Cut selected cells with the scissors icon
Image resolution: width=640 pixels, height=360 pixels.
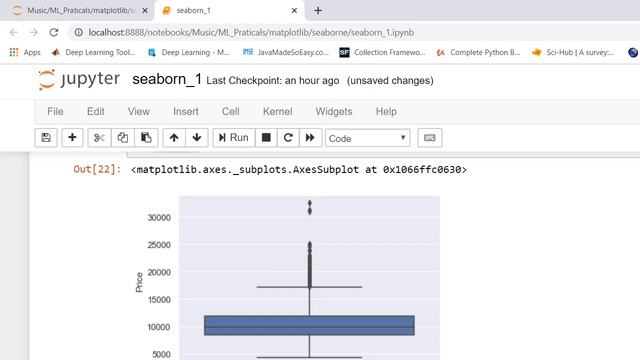(99, 138)
